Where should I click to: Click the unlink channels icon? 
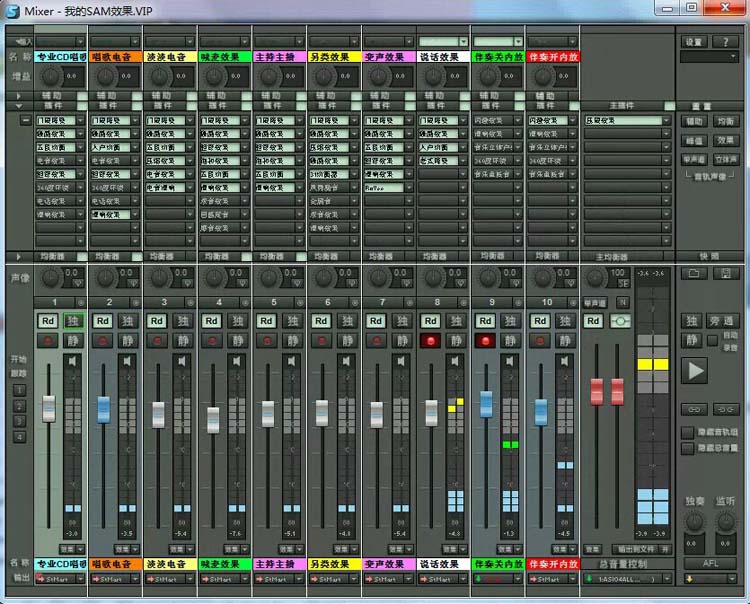pyautogui.click(x=726, y=409)
